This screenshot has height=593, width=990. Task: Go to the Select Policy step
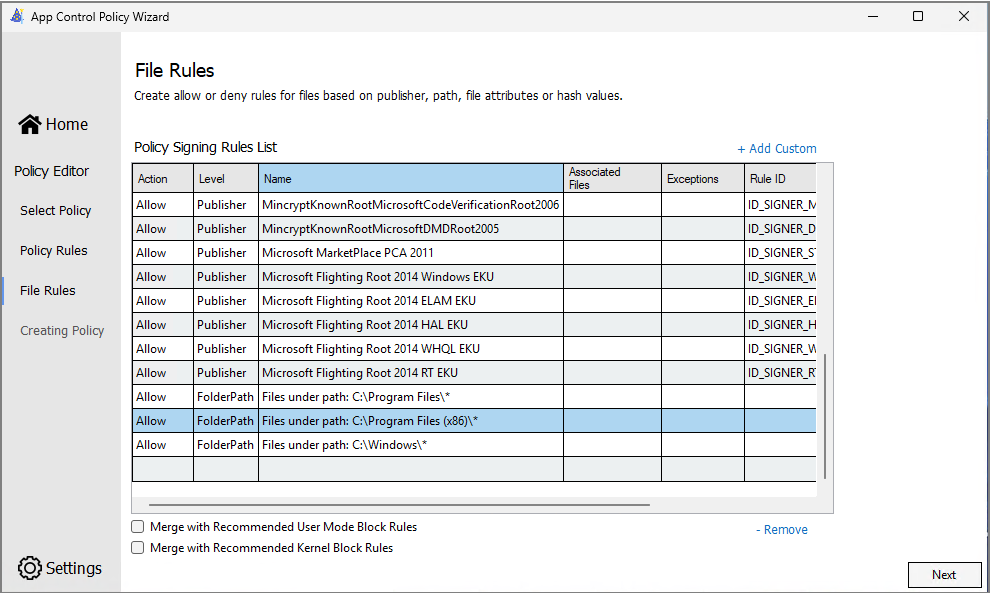click(x=56, y=210)
